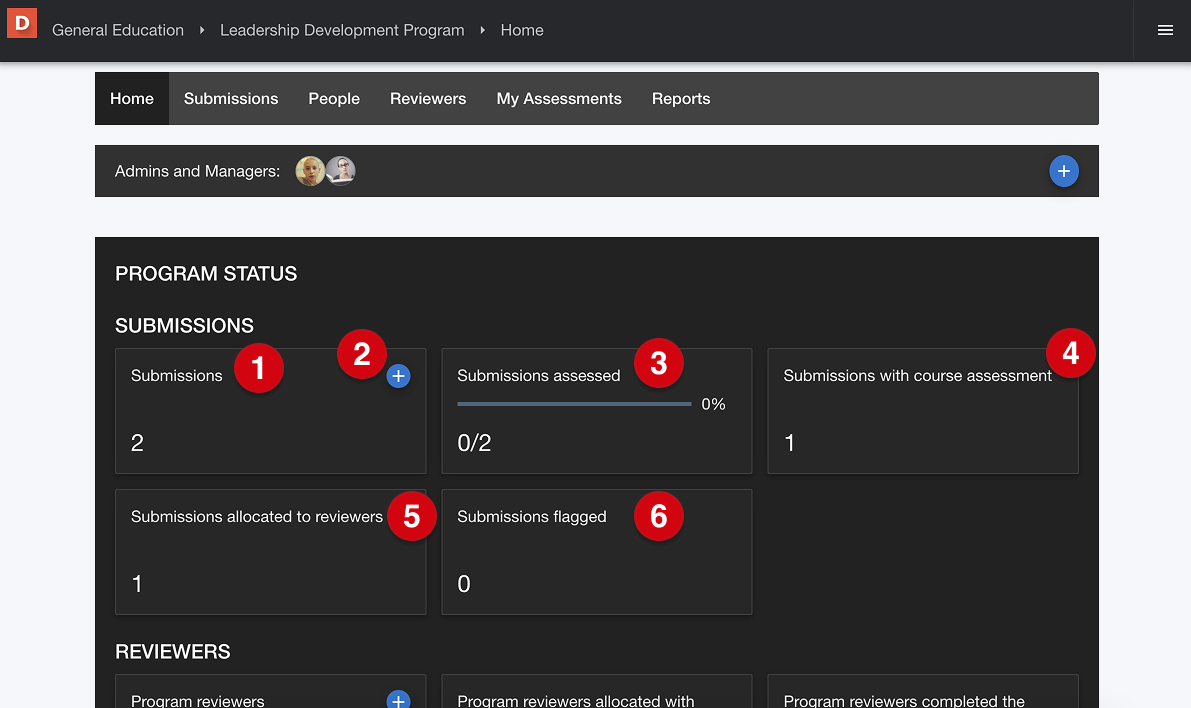The image size is (1191, 708).
Task: Click the plus icon beside Program reviewers
Action: pyautogui.click(x=397, y=700)
